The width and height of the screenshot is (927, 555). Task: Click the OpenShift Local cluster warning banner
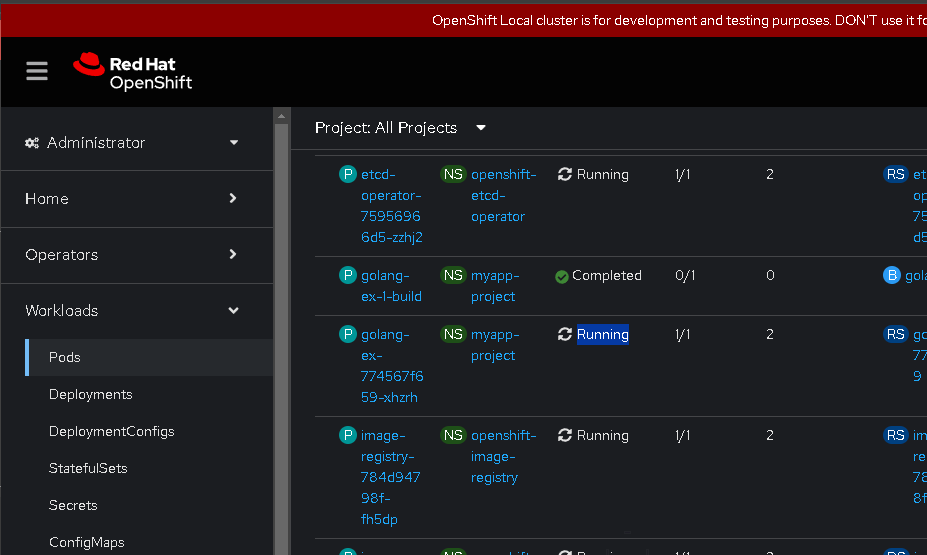click(464, 20)
